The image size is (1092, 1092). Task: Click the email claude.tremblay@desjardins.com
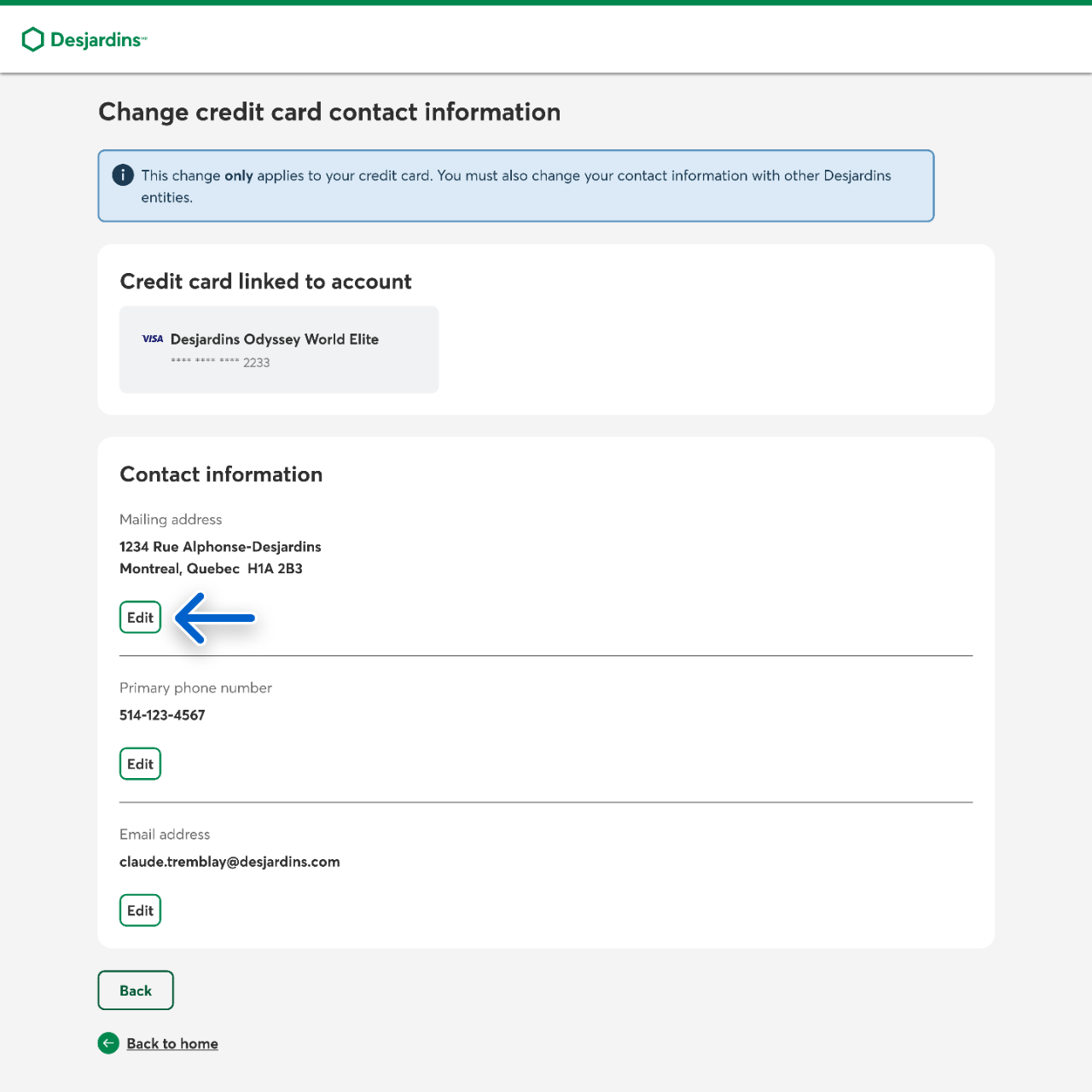tap(229, 862)
